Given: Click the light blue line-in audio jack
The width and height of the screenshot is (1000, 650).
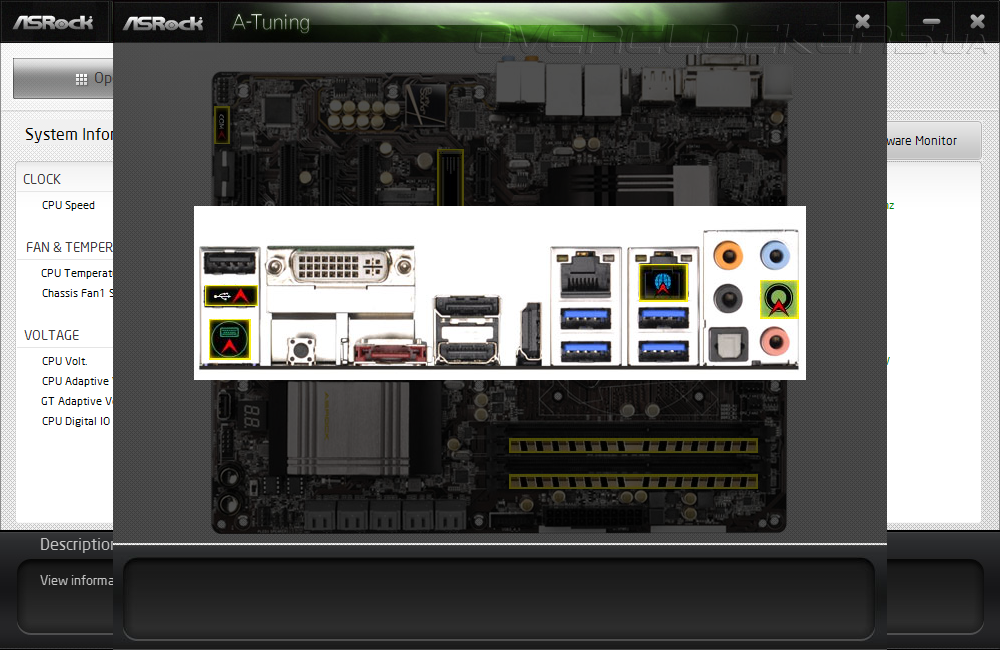Looking at the screenshot, I should click(x=775, y=256).
